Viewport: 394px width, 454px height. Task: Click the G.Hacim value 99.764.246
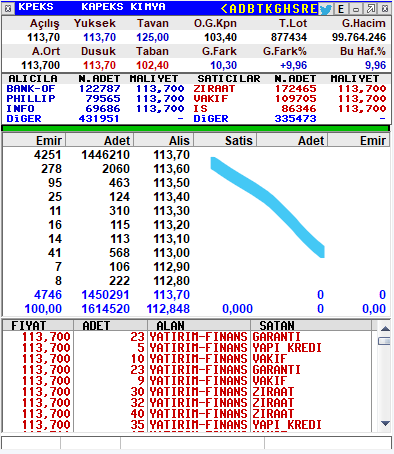359,37
